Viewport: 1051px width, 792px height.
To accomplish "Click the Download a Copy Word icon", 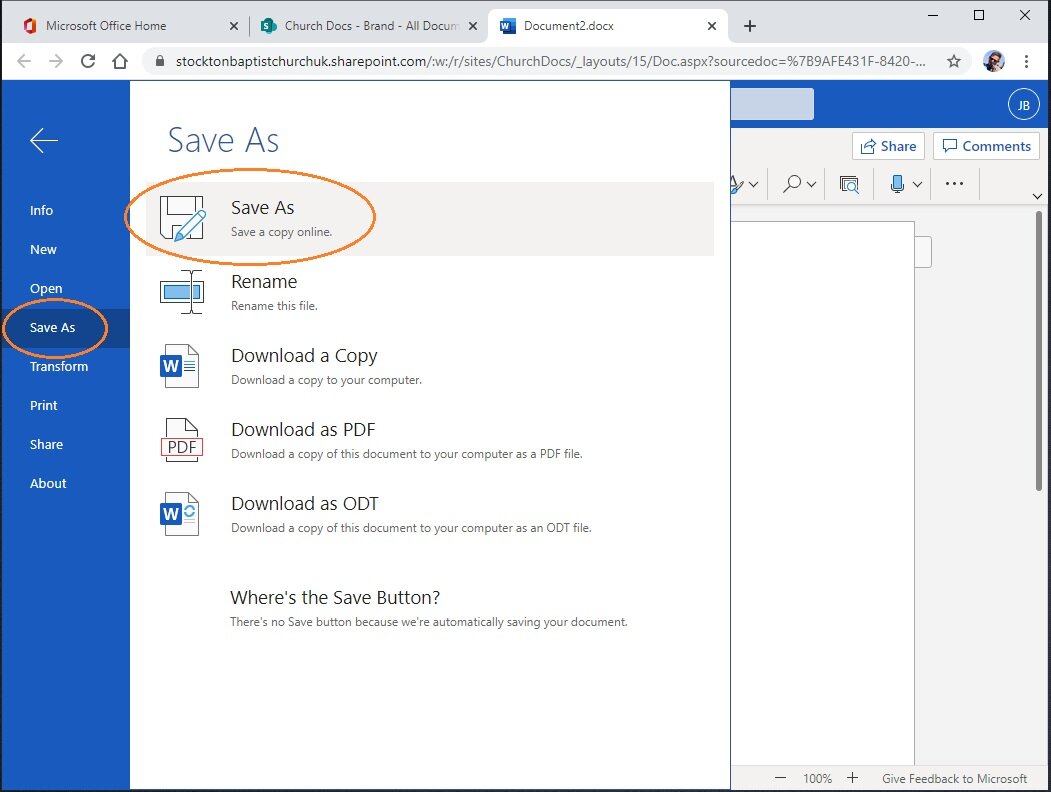I will pos(180,366).
